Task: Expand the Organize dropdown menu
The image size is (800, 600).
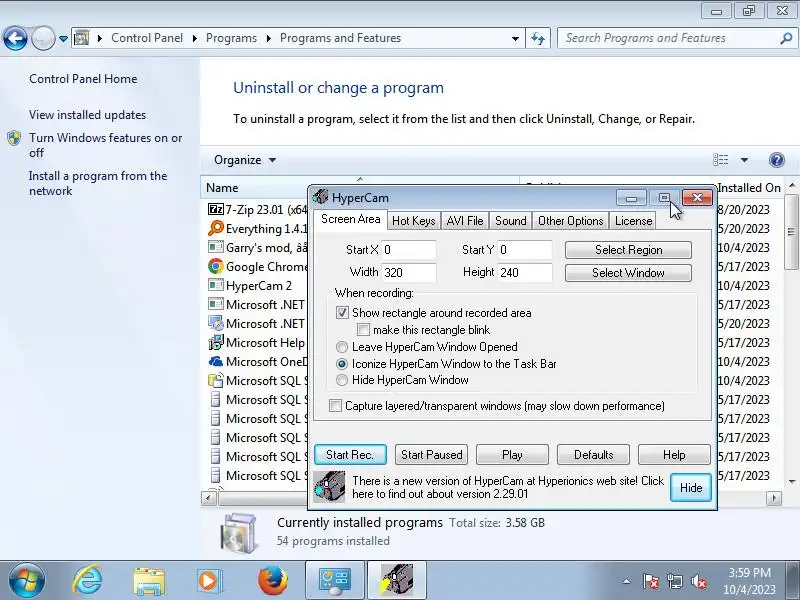Action: pyautogui.click(x=245, y=160)
